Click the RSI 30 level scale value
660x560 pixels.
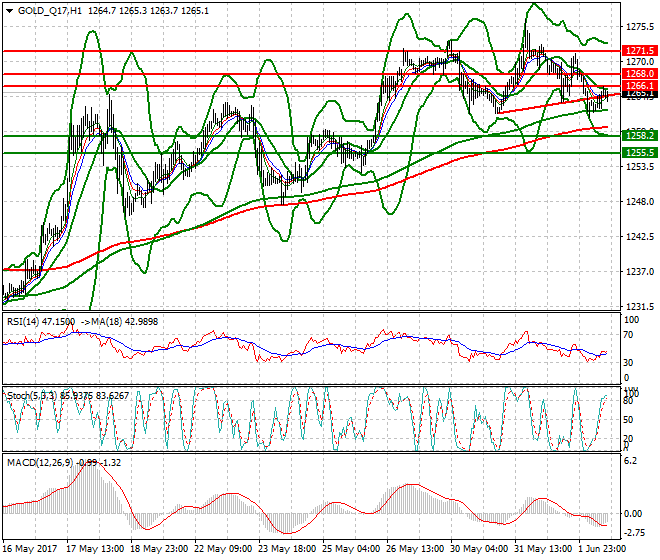tap(628, 363)
